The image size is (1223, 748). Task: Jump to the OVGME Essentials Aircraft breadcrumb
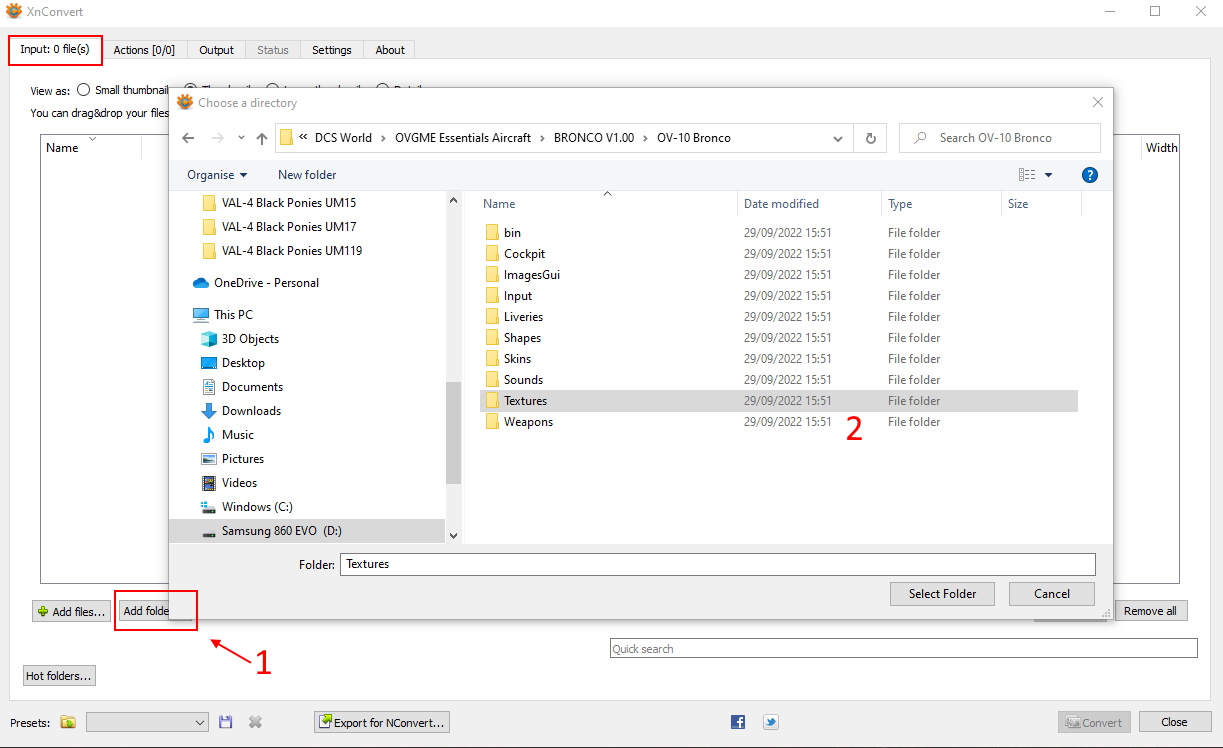point(461,138)
